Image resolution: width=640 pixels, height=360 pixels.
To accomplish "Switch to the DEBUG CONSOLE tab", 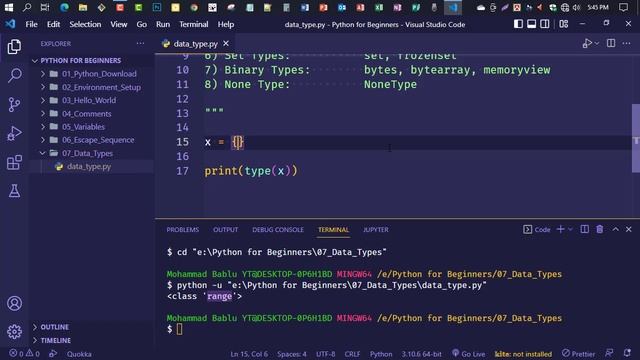I will pyautogui.click(x=278, y=230).
